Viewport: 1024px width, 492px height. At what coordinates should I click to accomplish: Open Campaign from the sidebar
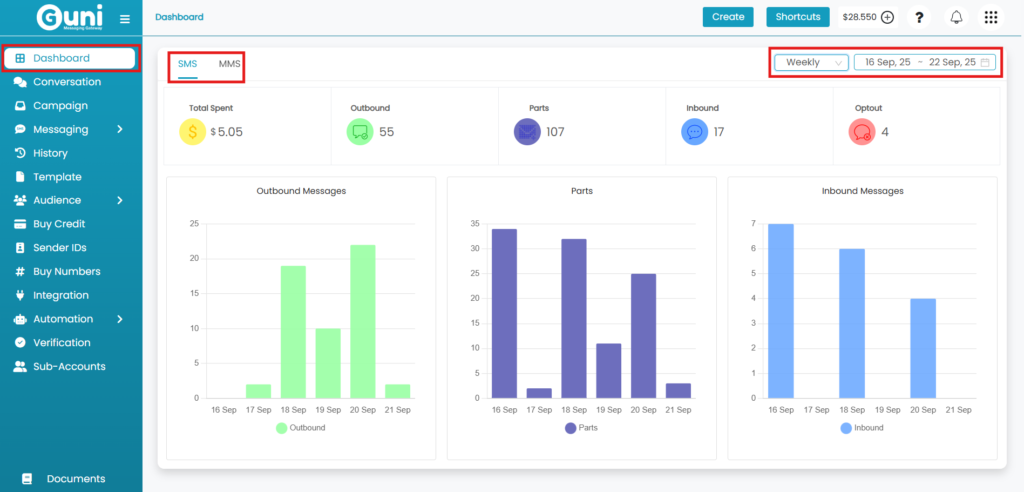[x=60, y=105]
